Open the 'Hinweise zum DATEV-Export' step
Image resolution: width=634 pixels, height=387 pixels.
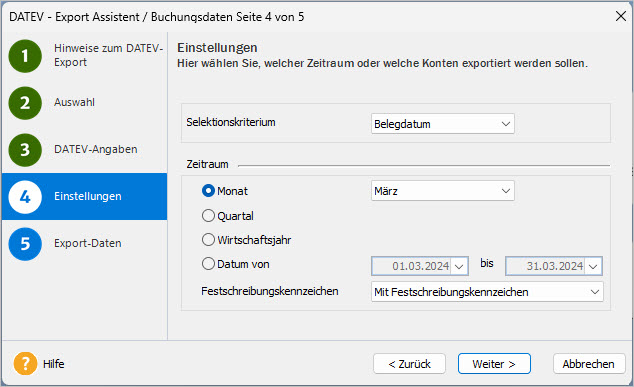108,55
